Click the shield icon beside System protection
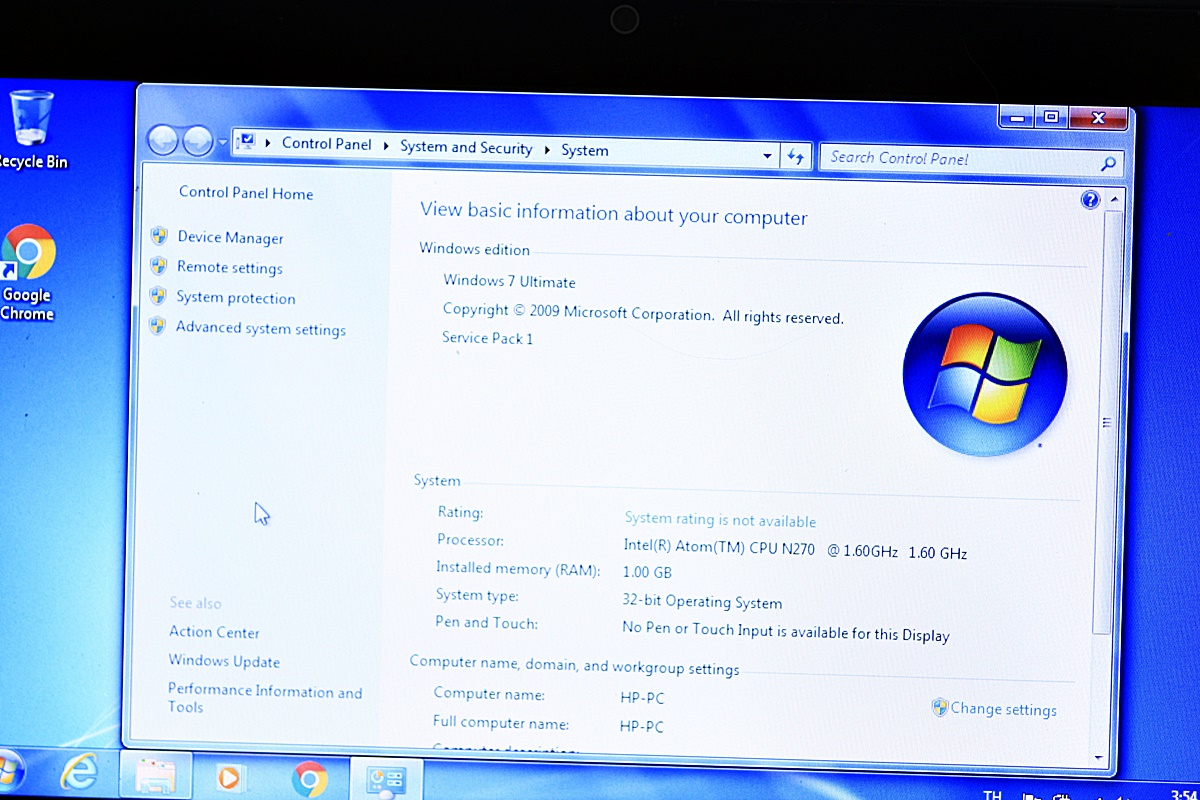 (x=157, y=296)
